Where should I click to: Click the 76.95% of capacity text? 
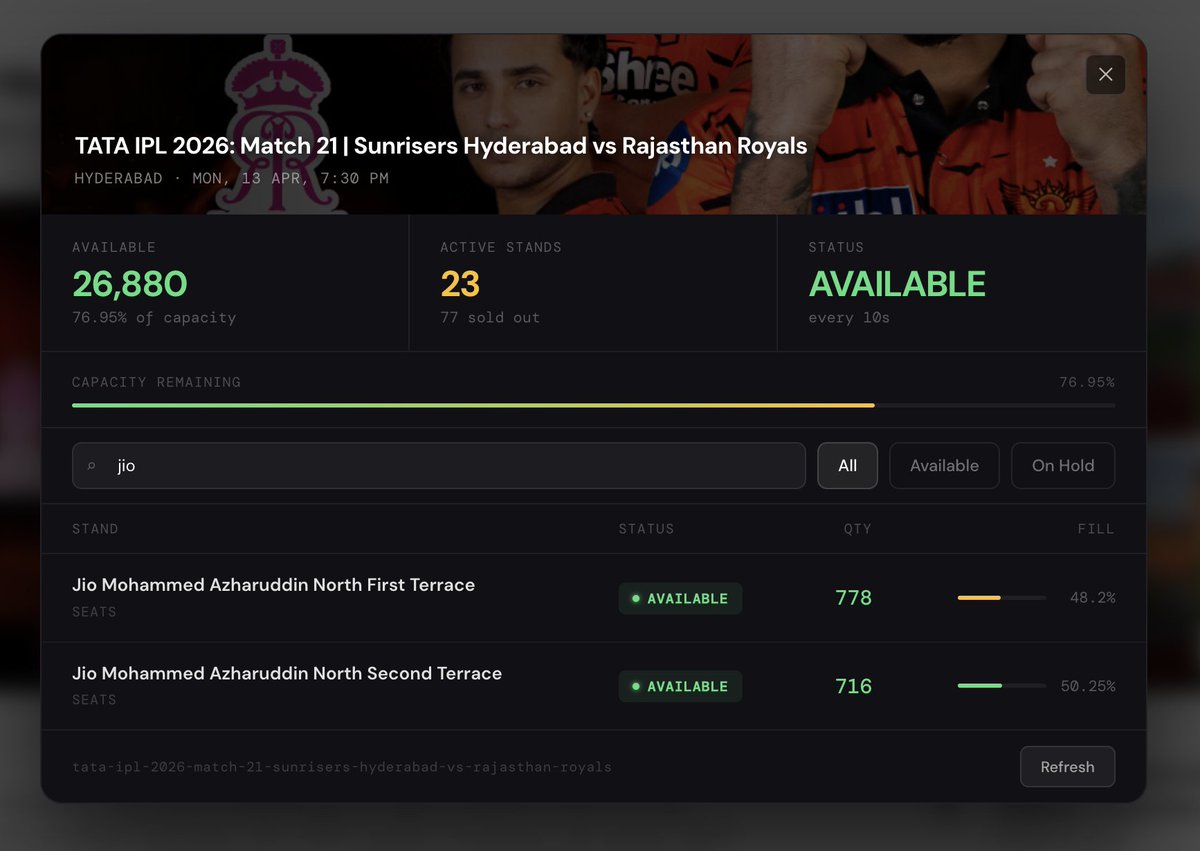[154, 318]
